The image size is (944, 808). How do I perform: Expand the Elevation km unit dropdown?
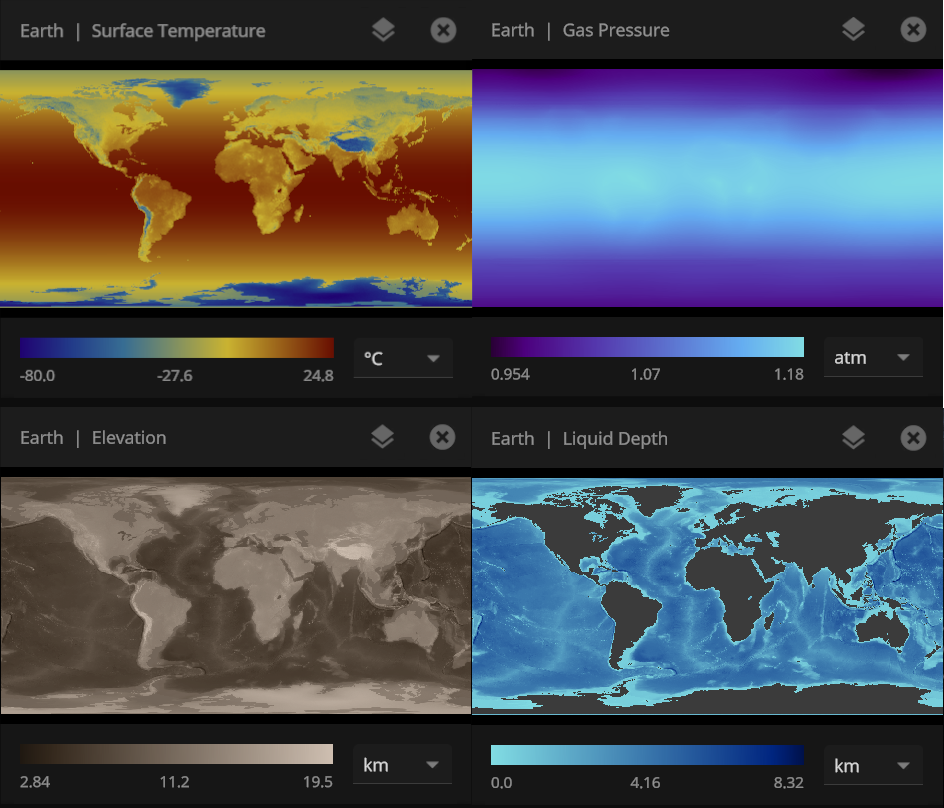click(403, 765)
